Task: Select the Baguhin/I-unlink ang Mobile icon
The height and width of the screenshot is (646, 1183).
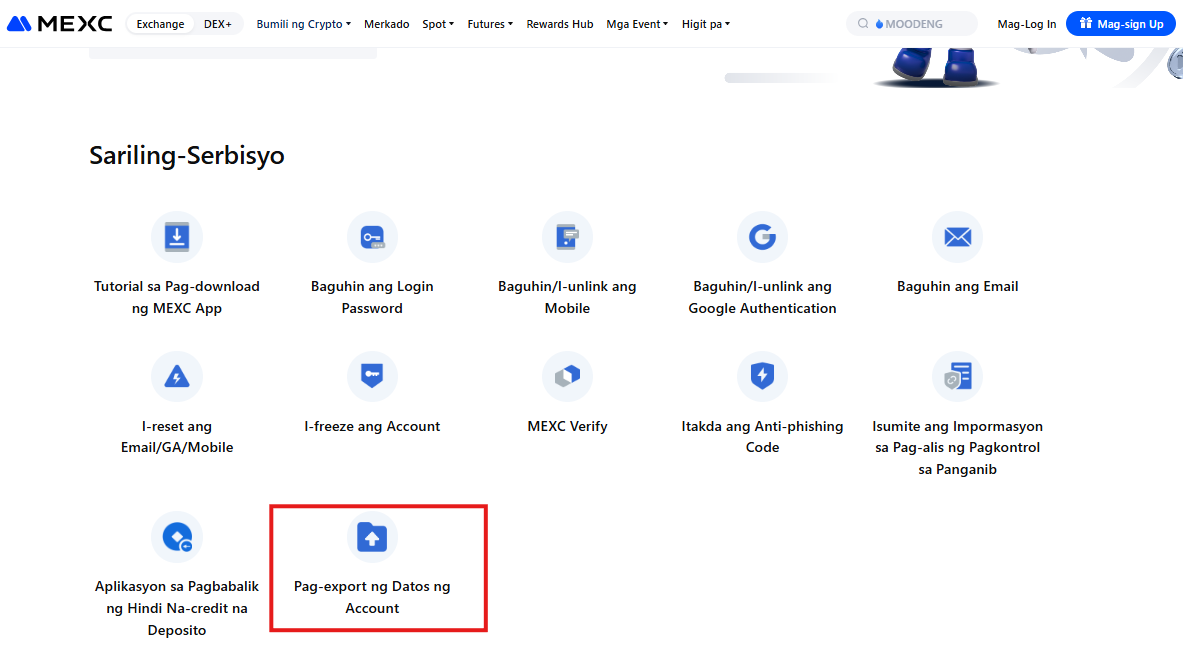Action: point(567,237)
